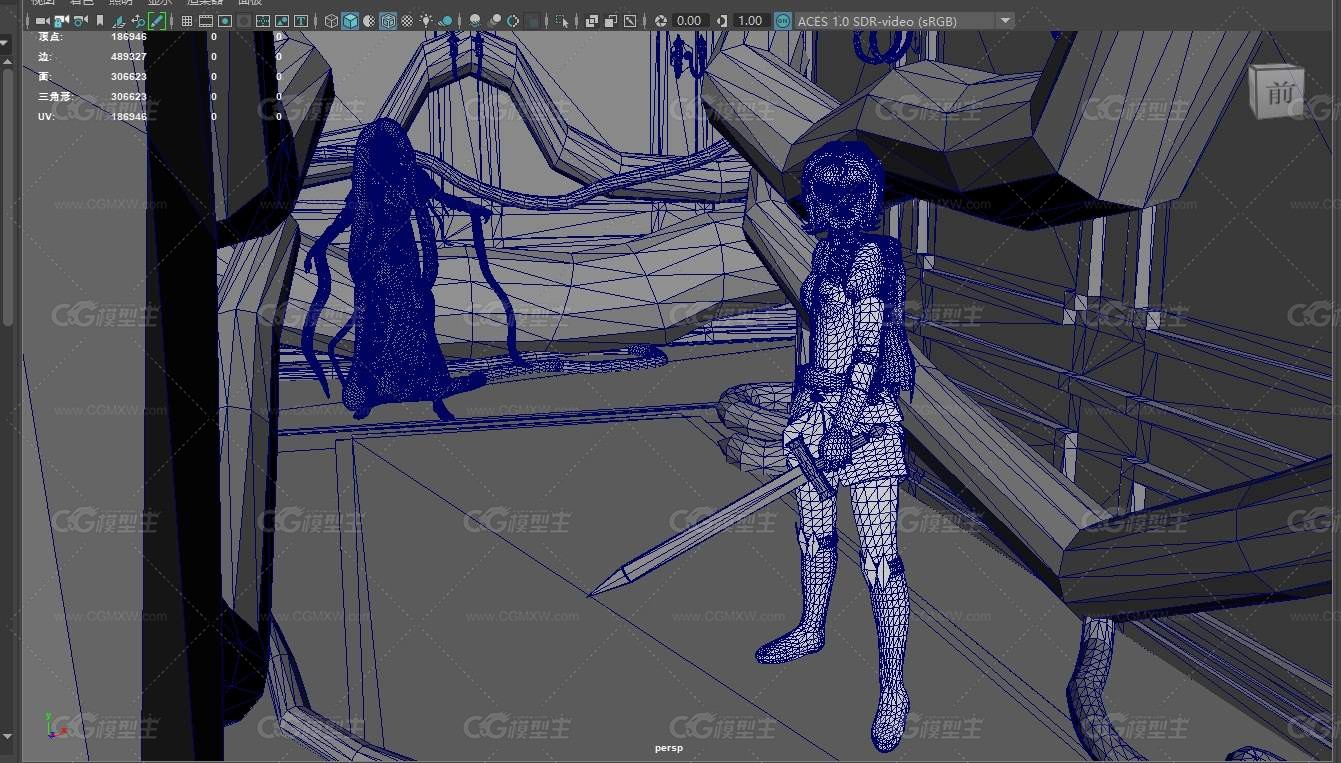Click the camera Bookmarks icon
Image resolution: width=1341 pixels, height=763 pixels.
[x=100, y=20]
